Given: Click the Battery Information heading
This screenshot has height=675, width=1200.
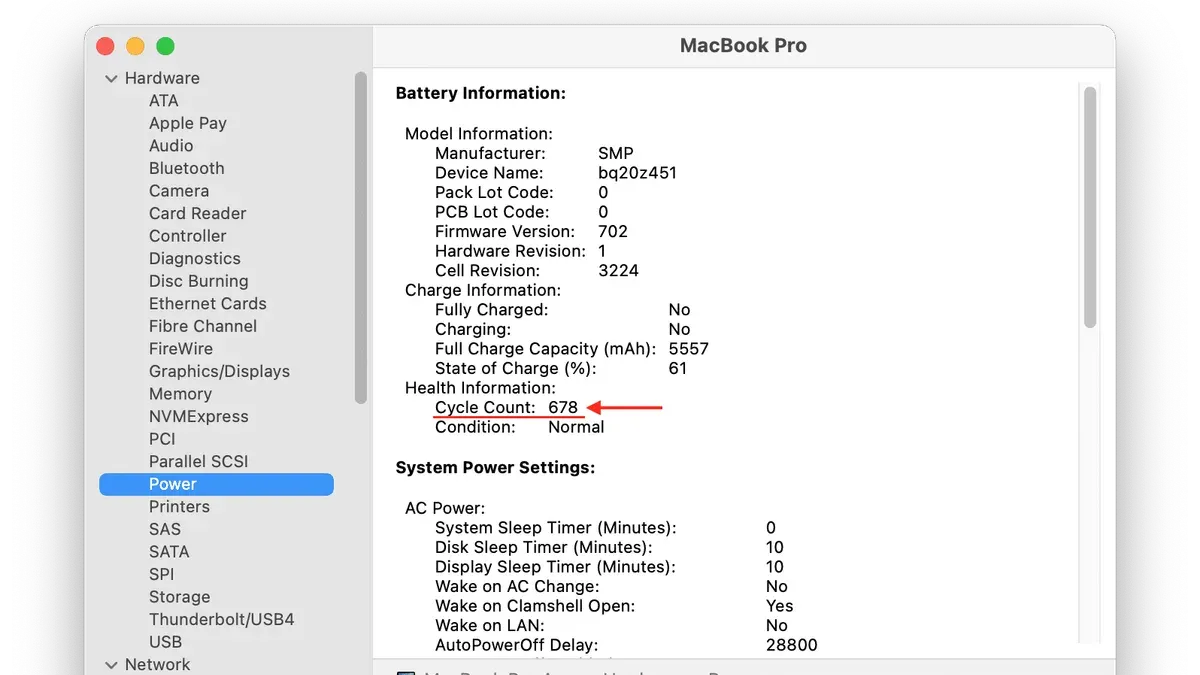Looking at the screenshot, I should point(481,93).
